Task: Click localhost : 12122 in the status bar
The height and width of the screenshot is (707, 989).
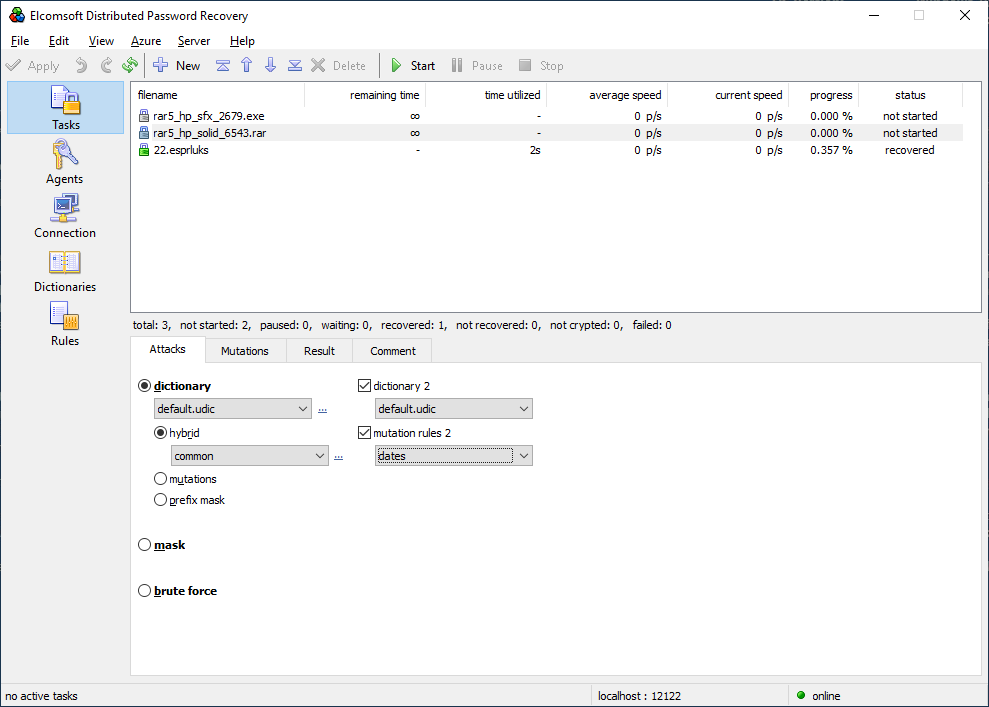Action: [640, 696]
